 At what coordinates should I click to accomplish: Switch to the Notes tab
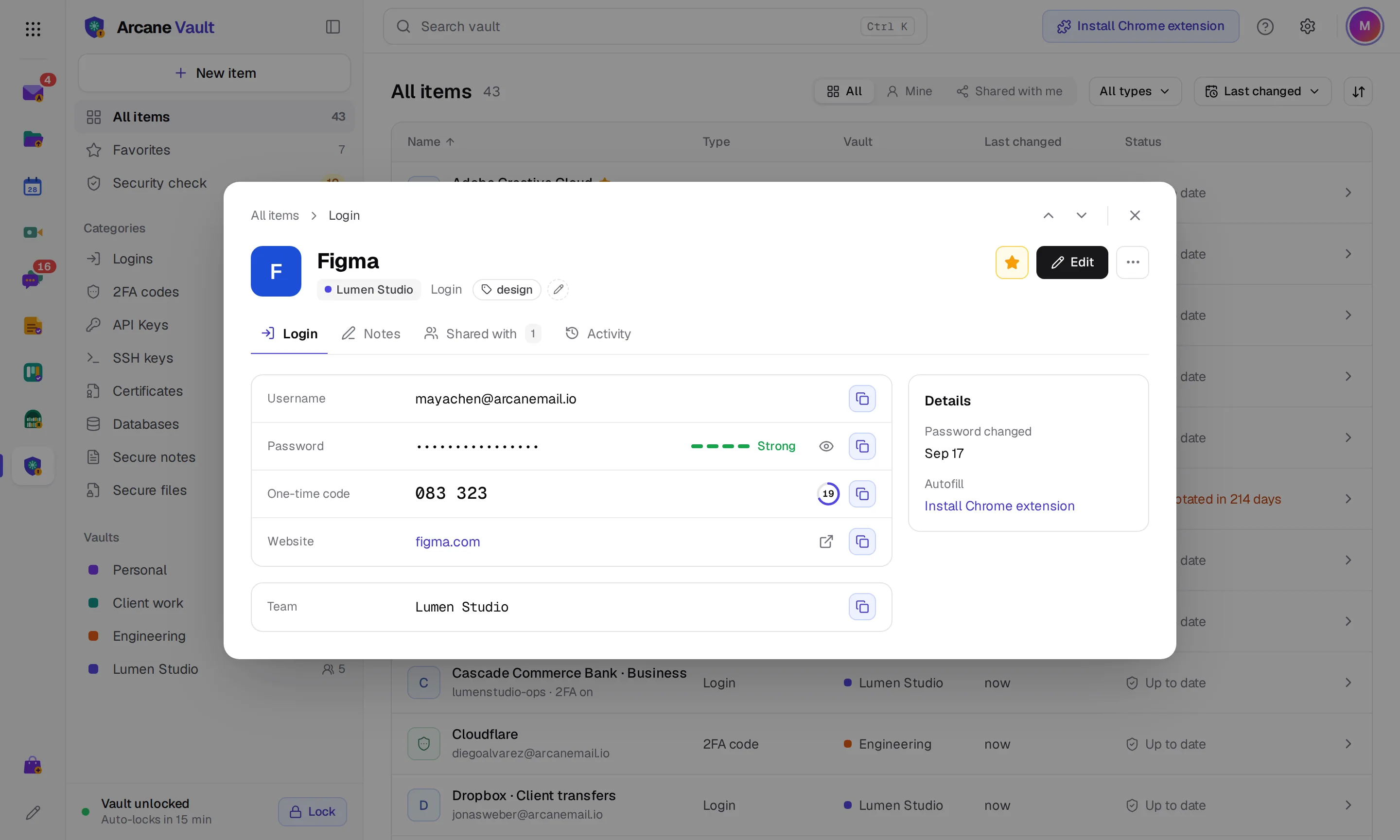tap(371, 333)
